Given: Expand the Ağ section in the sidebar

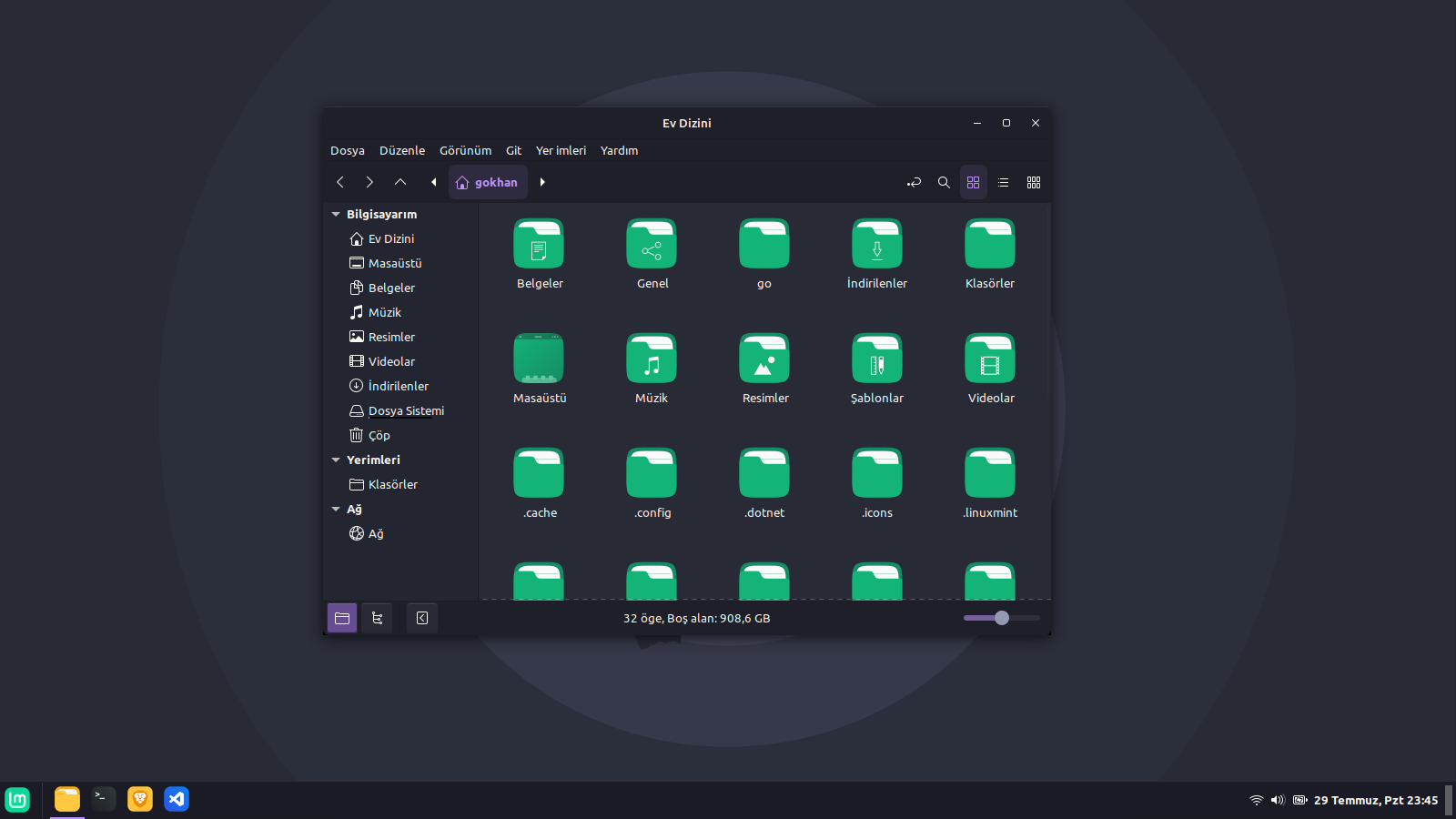Looking at the screenshot, I should [x=336, y=509].
